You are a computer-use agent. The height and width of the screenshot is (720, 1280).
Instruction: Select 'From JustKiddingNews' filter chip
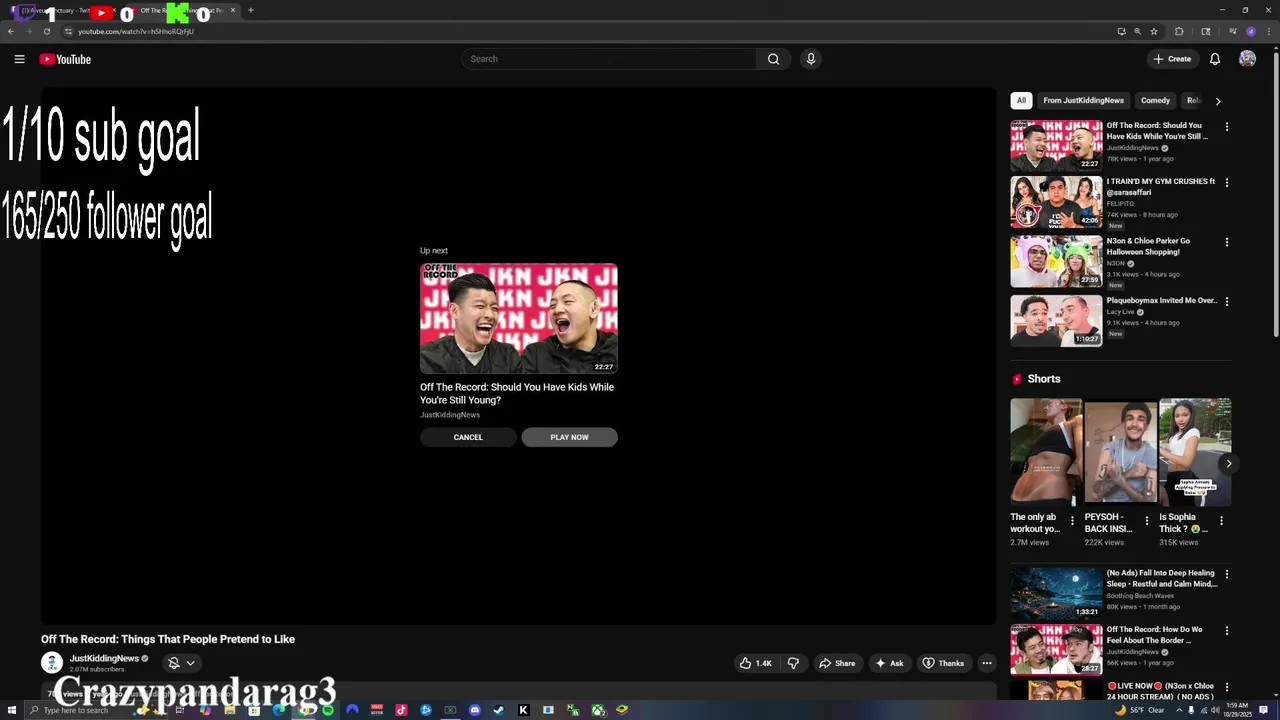tap(1083, 100)
